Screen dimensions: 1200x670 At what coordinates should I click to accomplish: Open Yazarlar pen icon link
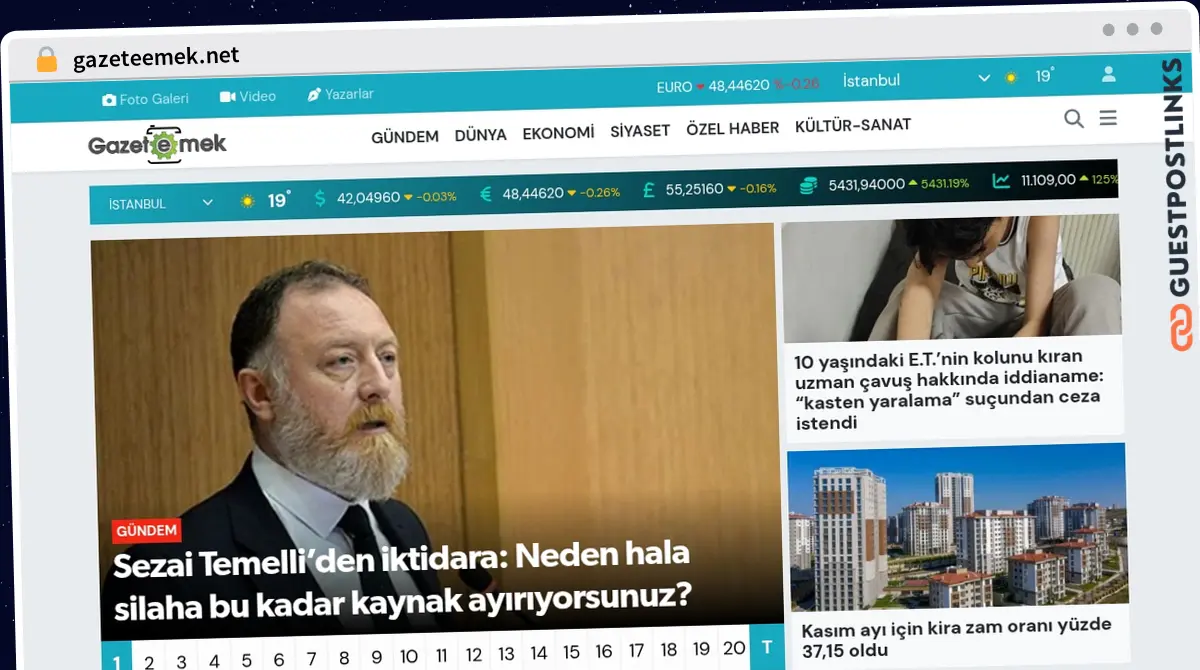314,94
